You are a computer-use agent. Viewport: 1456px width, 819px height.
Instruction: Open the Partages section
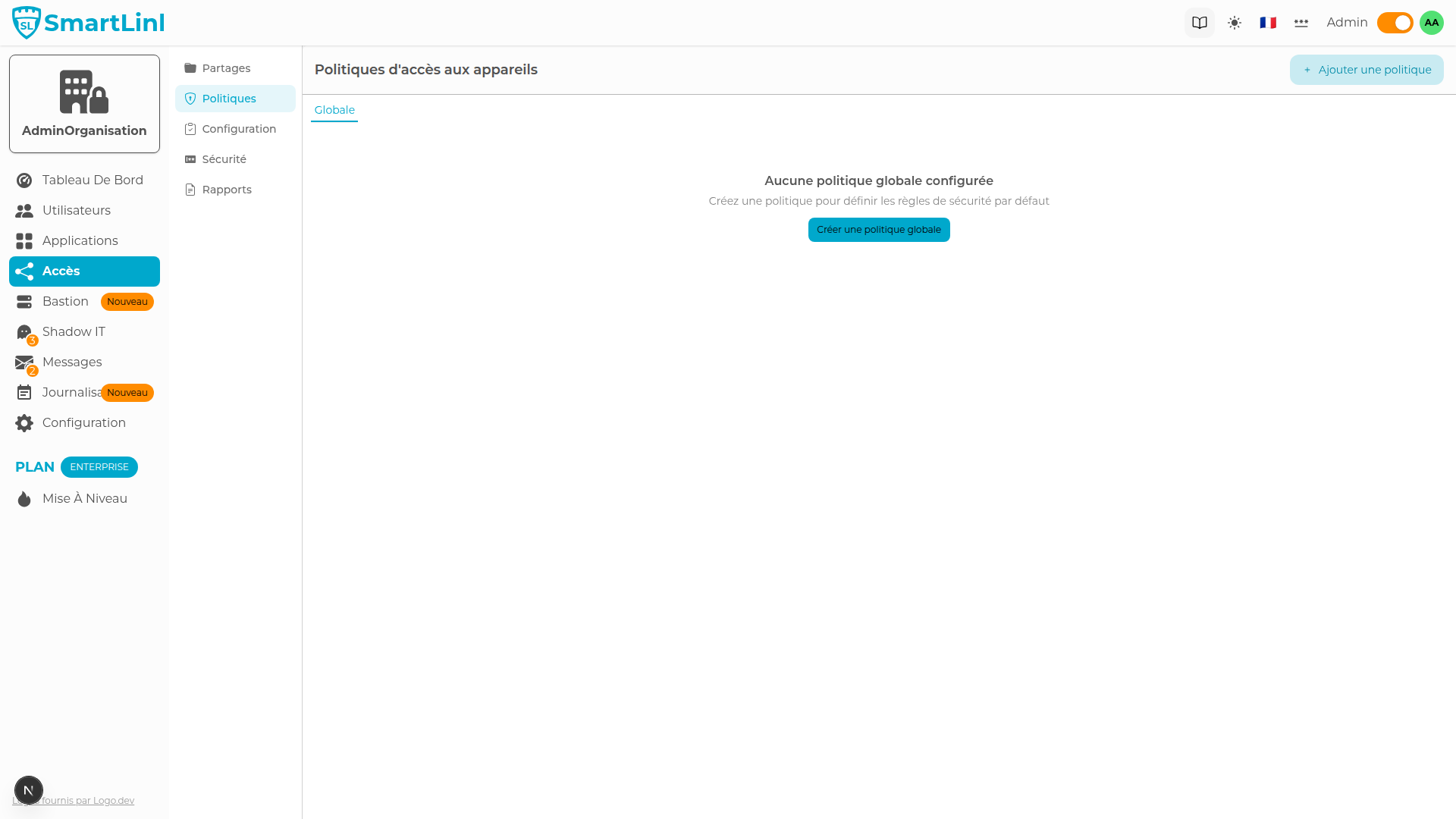[x=225, y=68]
